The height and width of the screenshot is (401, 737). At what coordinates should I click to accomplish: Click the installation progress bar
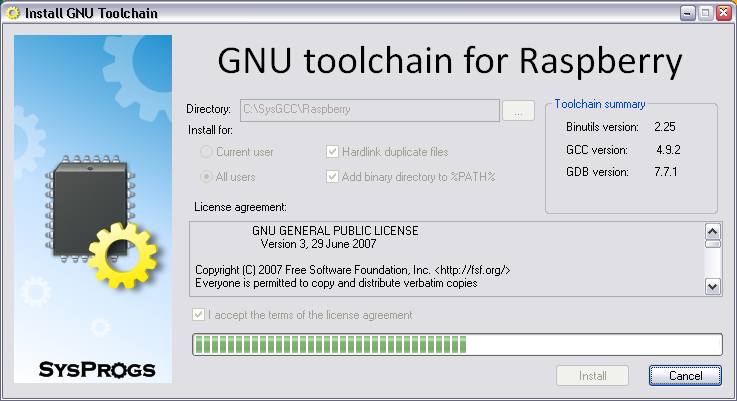click(457, 345)
